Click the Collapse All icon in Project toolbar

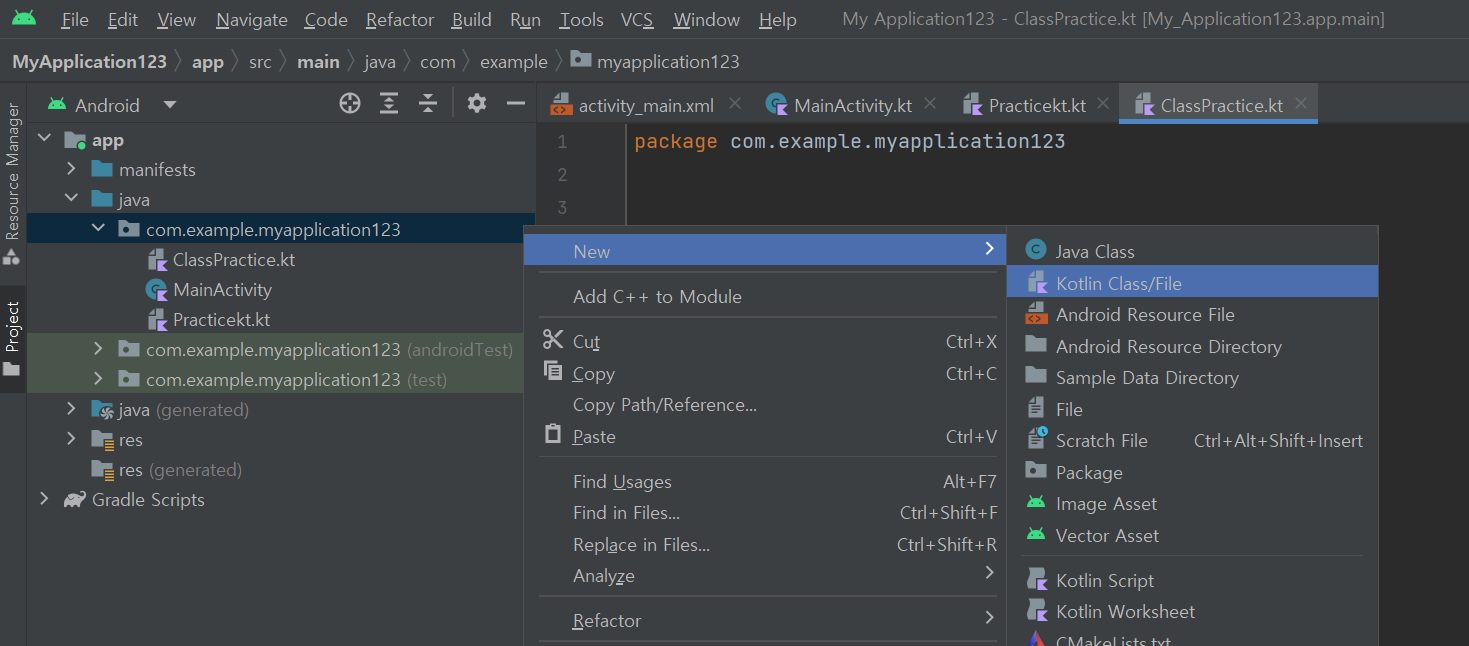[x=428, y=103]
